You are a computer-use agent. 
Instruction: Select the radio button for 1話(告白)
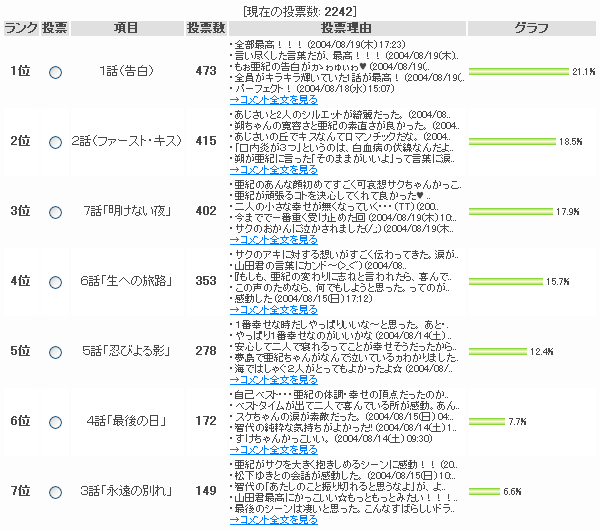pos(55,72)
